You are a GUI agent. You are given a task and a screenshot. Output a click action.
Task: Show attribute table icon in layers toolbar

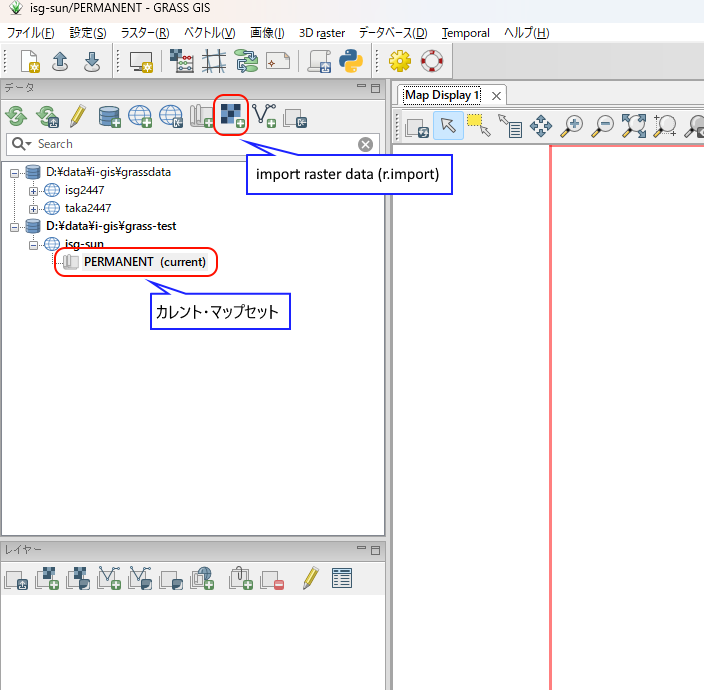click(x=342, y=578)
